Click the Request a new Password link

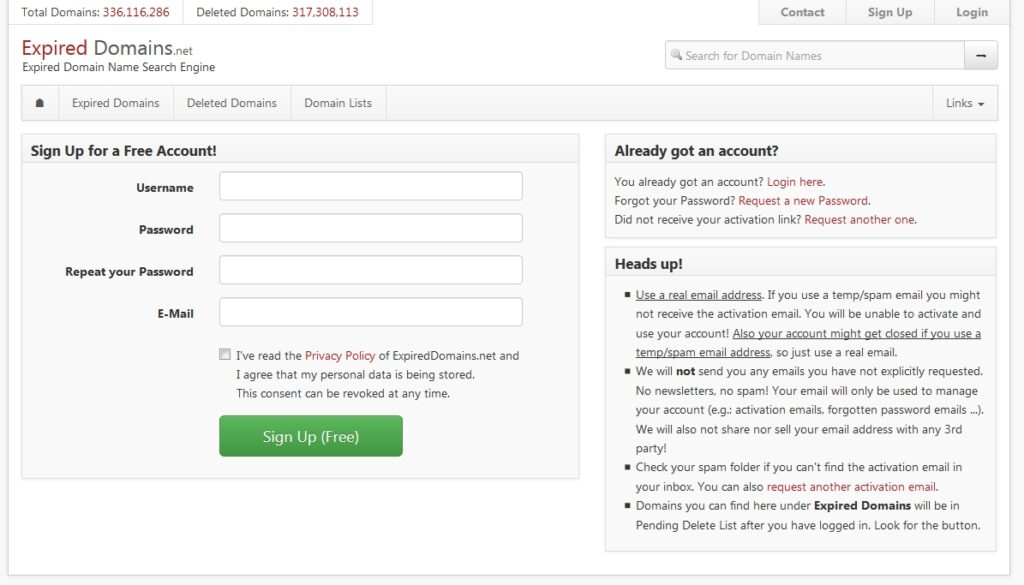[x=803, y=201]
